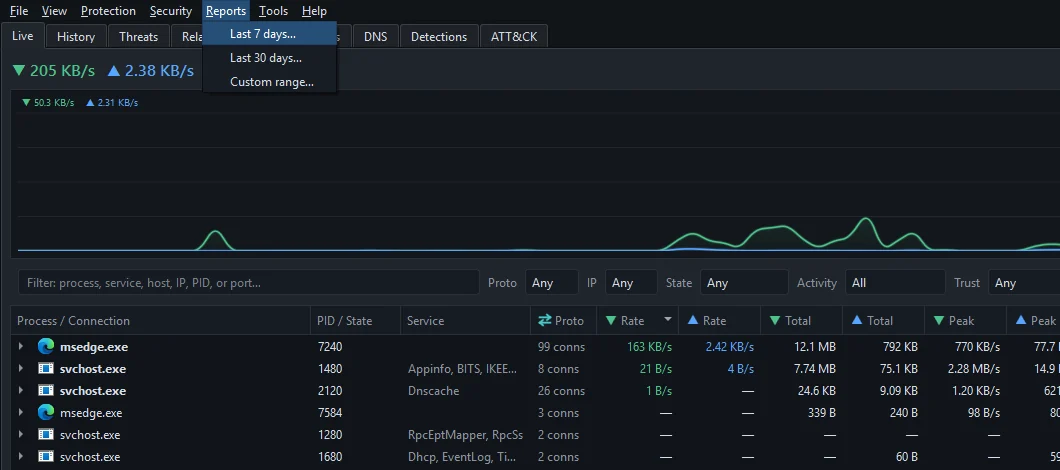
Task: Open the IP filter dropdown
Action: tap(631, 283)
